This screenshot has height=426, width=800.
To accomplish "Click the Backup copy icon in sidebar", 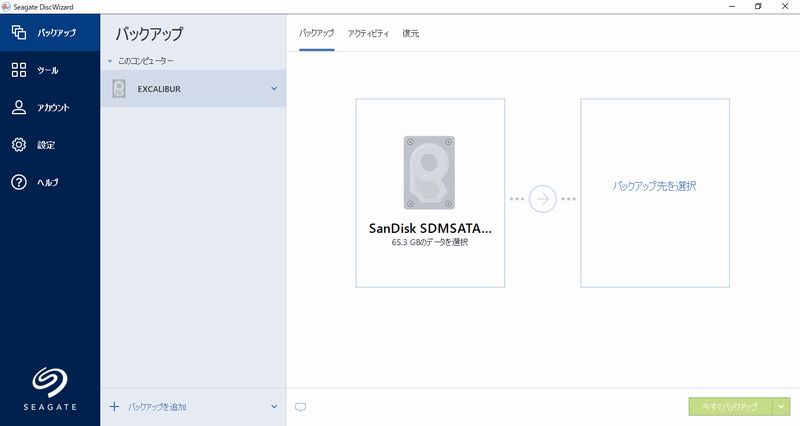I will (x=18, y=33).
